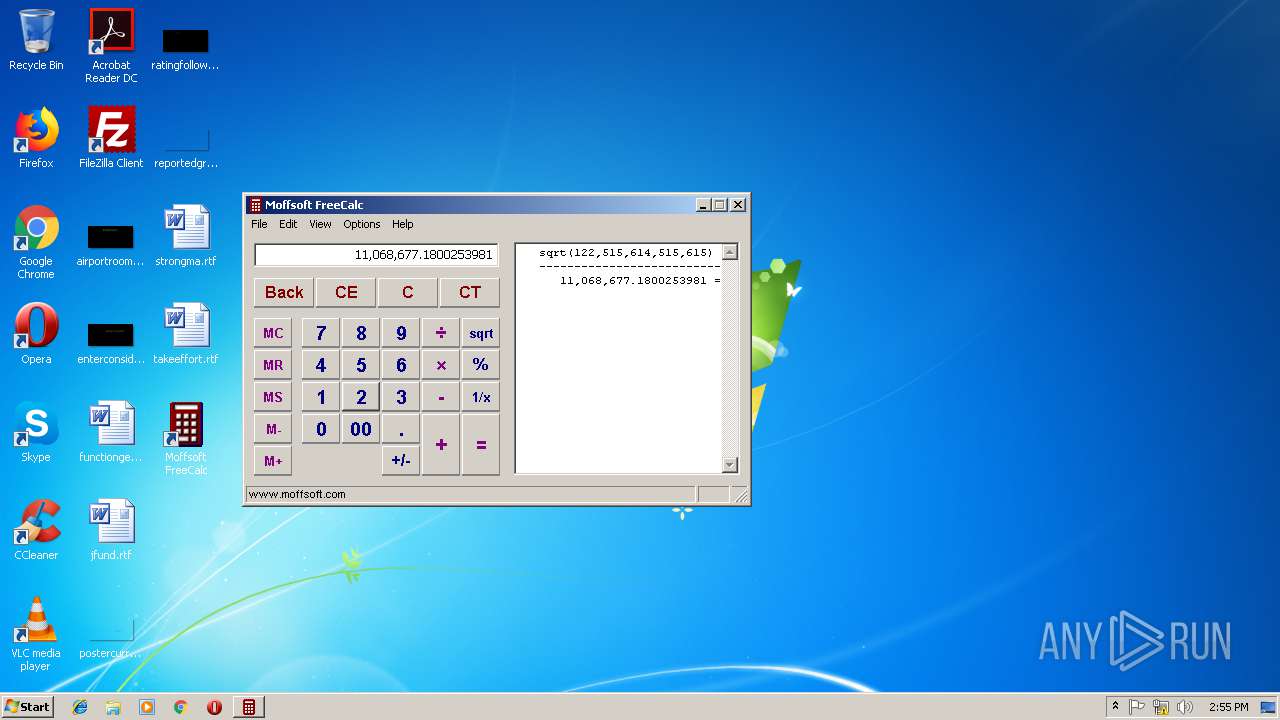The image size is (1280, 720).
Task: Select the airportroom... desktop file
Action: point(111,242)
